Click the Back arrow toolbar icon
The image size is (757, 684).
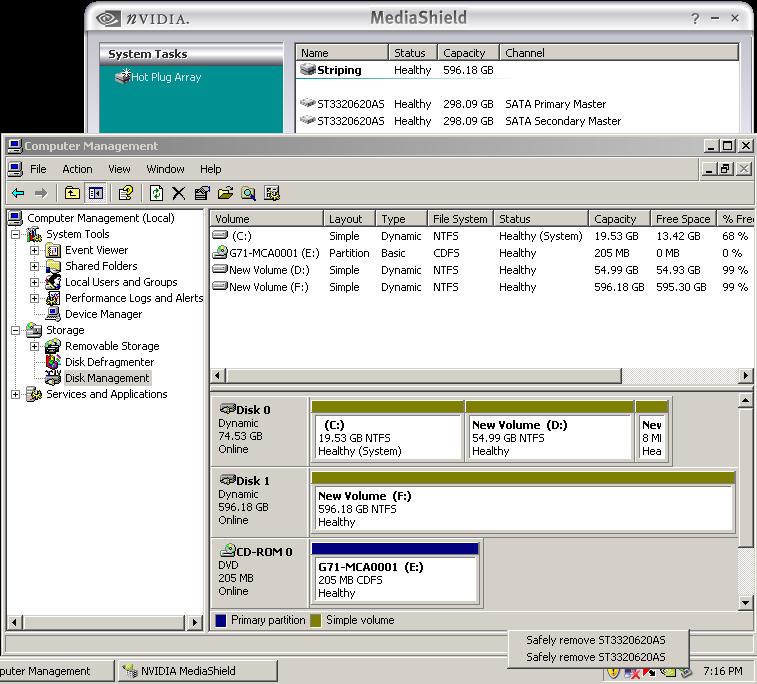click(18, 194)
